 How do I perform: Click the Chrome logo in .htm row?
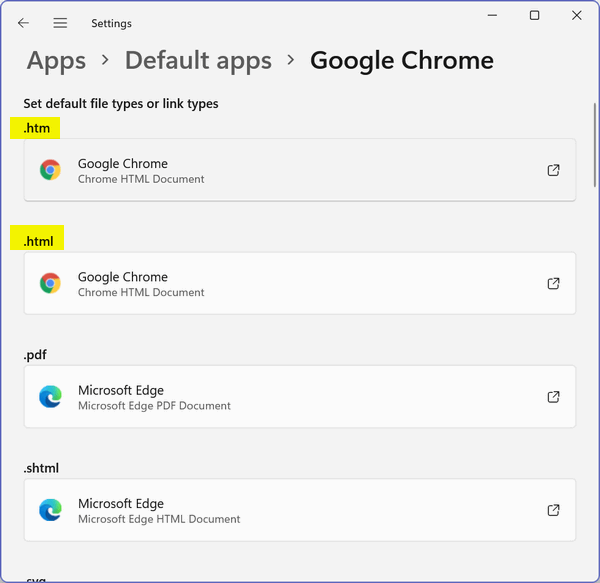pyautogui.click(x=51, y=170)
